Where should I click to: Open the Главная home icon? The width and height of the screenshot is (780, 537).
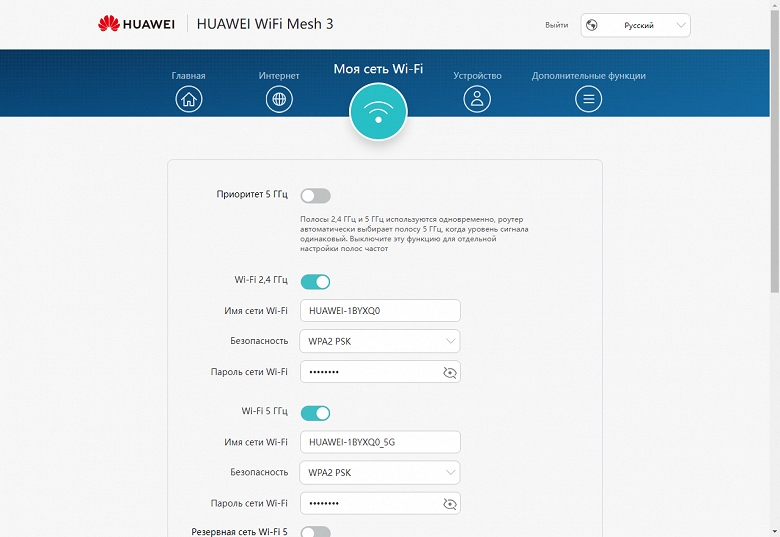[189, 99]
